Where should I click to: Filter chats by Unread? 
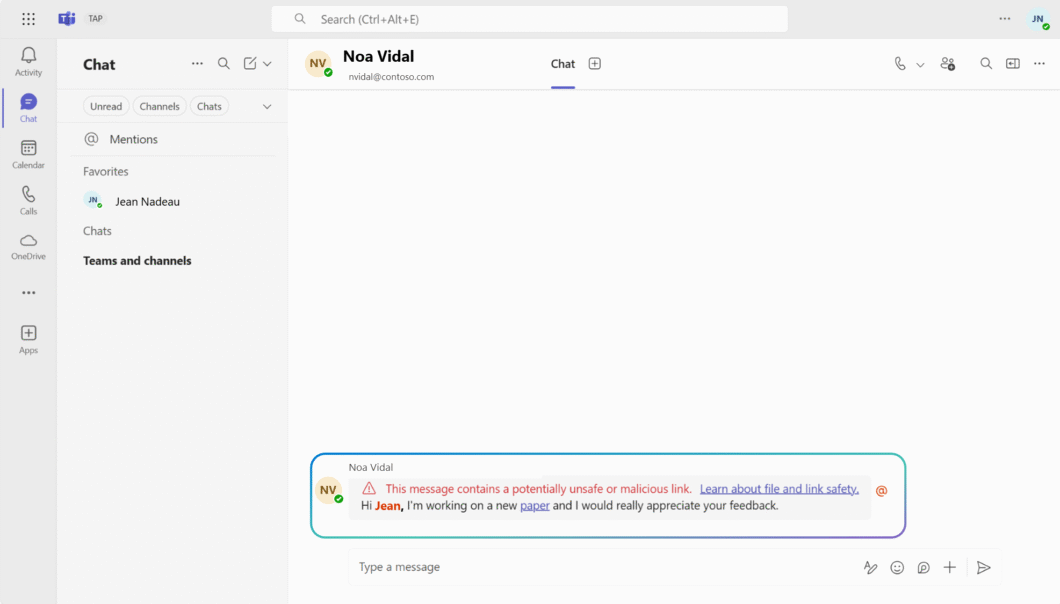(x=106, y=106)
